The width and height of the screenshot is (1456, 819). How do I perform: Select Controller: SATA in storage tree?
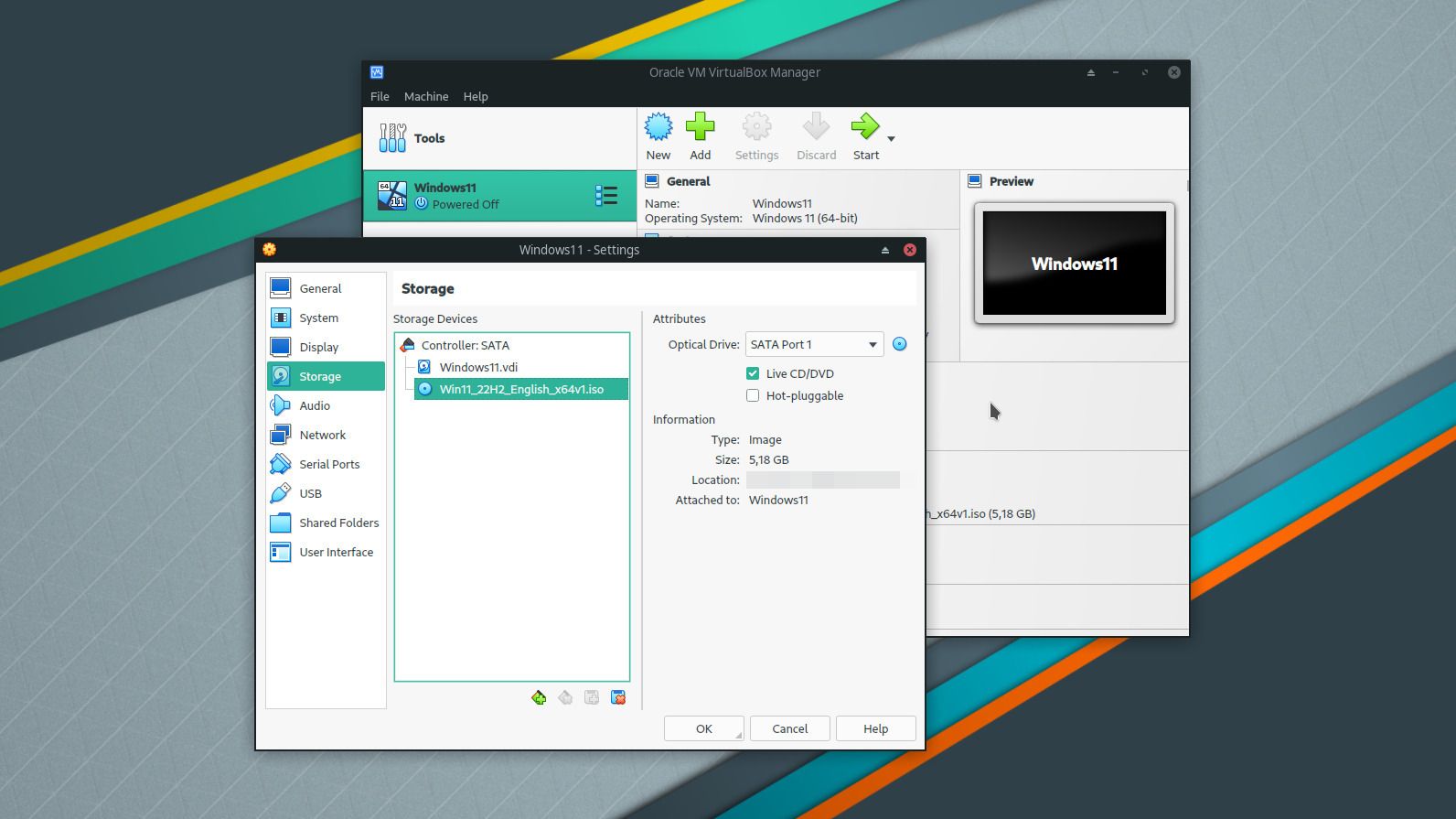coord(466,345)
